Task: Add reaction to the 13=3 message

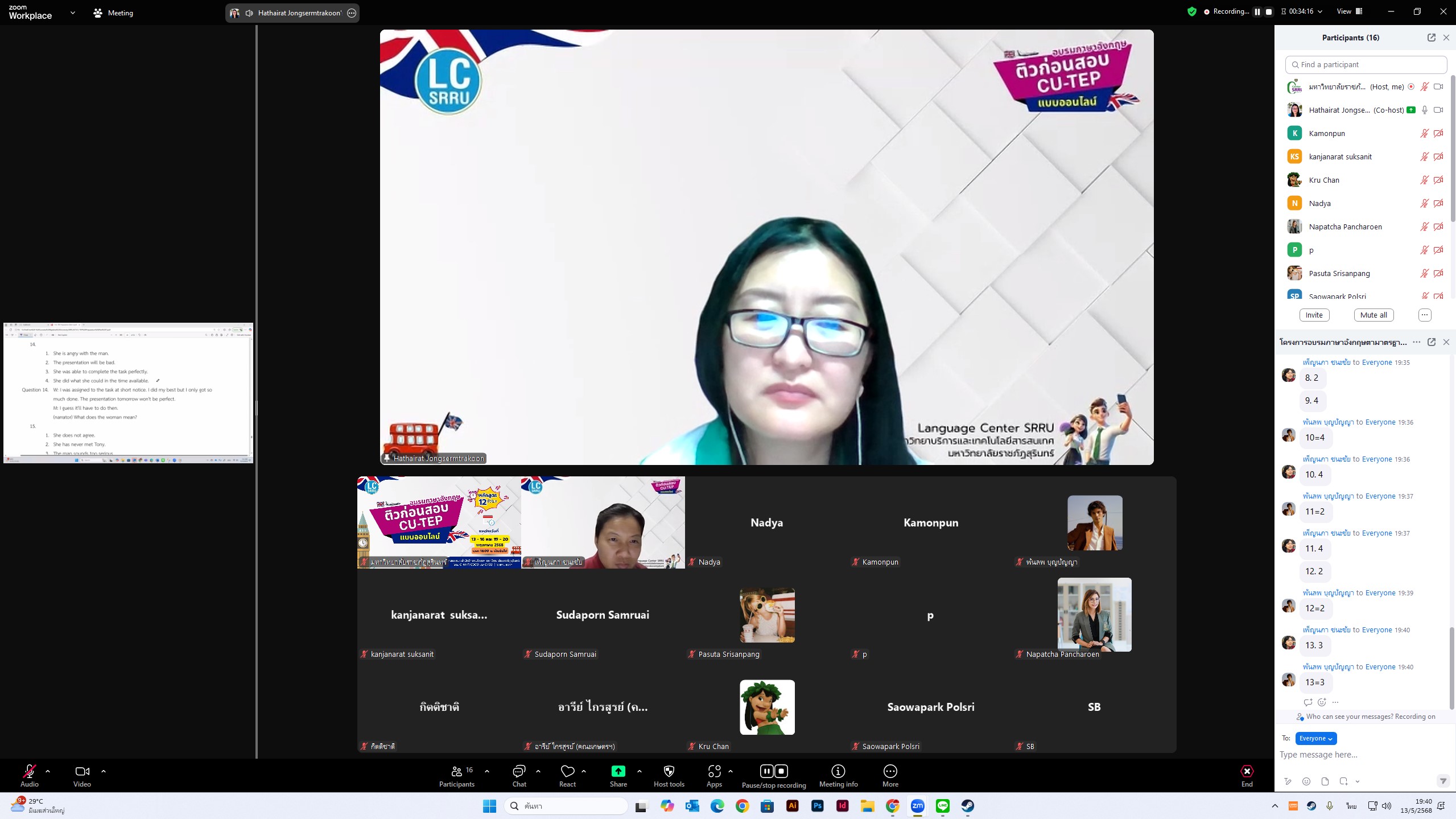Action: pos(1322,702)
